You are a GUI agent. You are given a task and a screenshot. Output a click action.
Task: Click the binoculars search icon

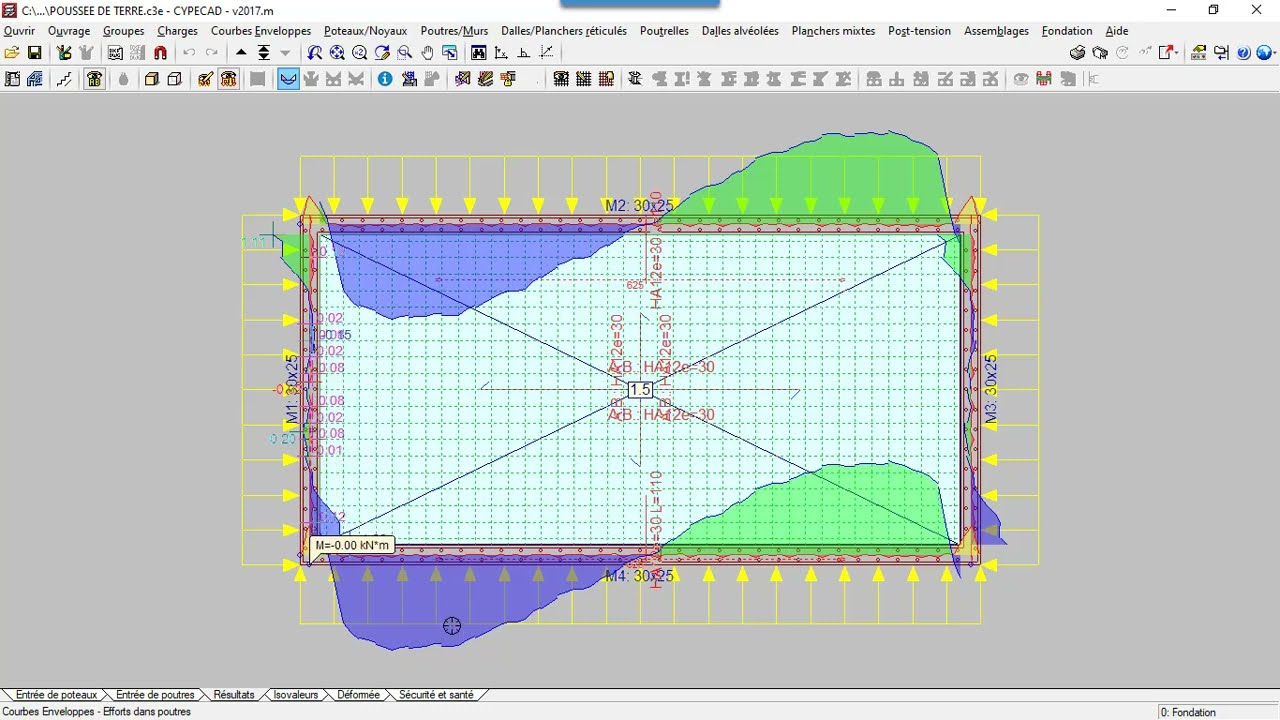479,53
